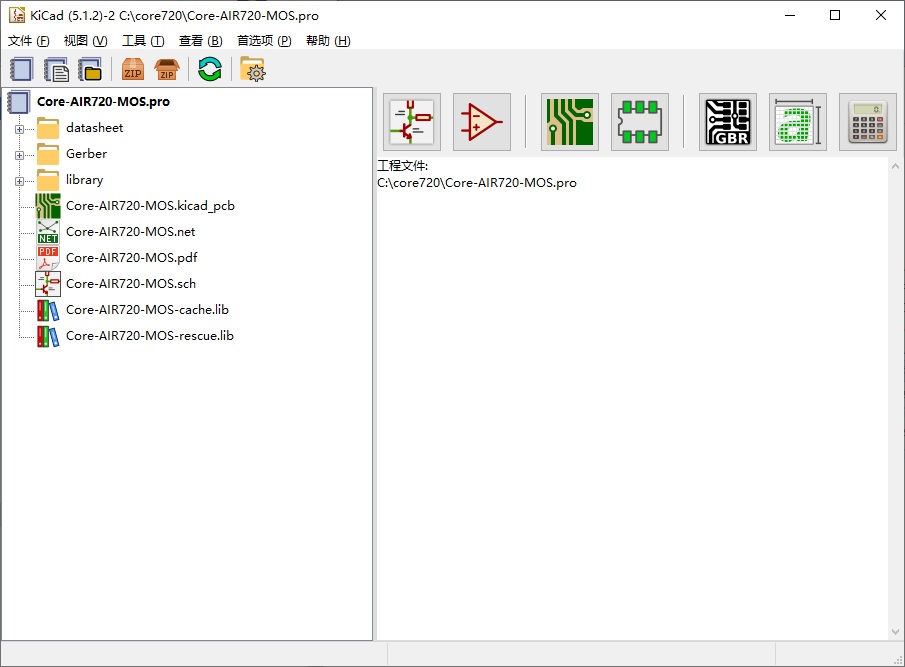Open the 帮助 (H) menu
The height and width of the screenshot is (667, 905).
coord(328,40)
